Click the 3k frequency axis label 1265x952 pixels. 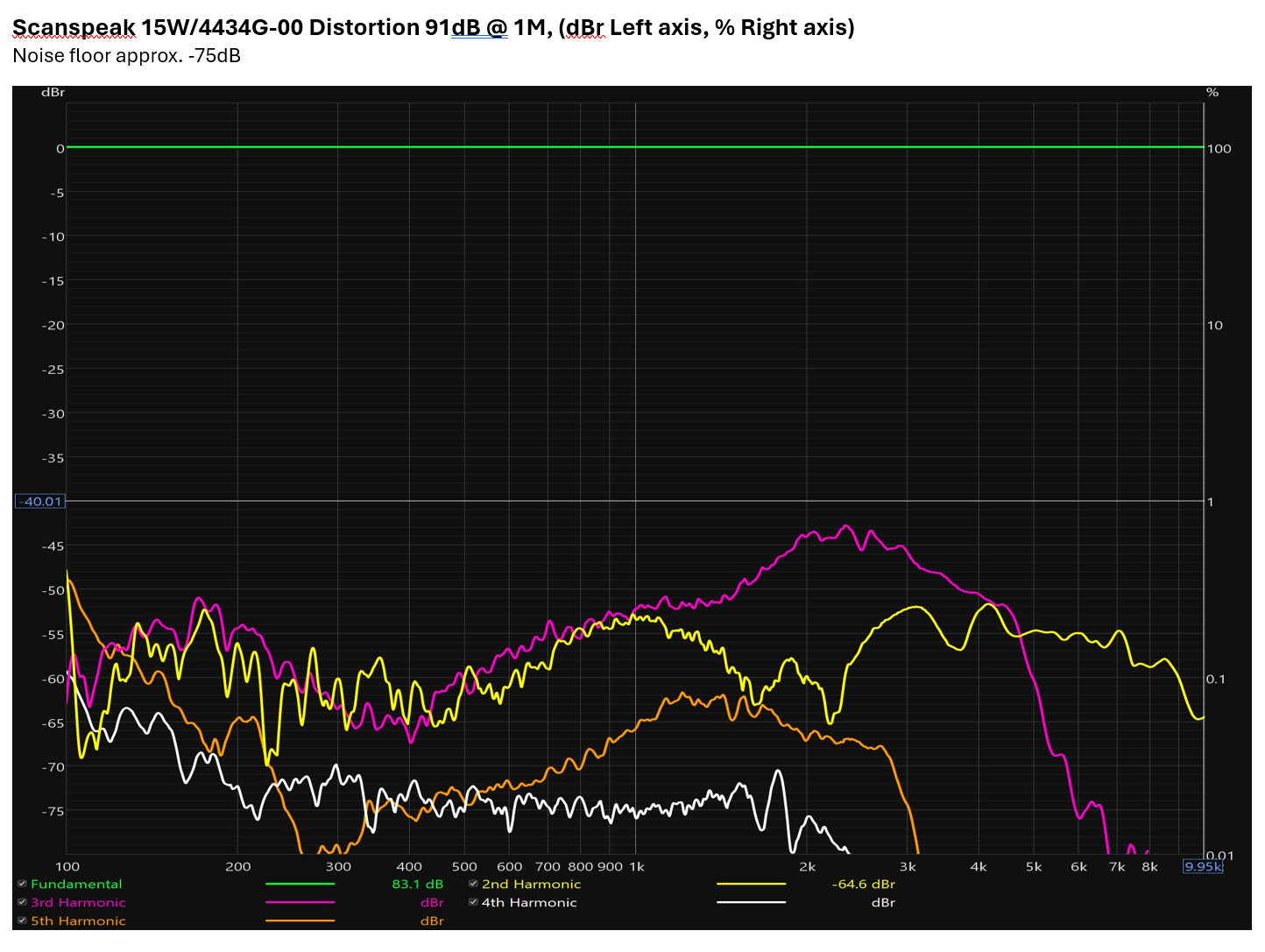908,867
